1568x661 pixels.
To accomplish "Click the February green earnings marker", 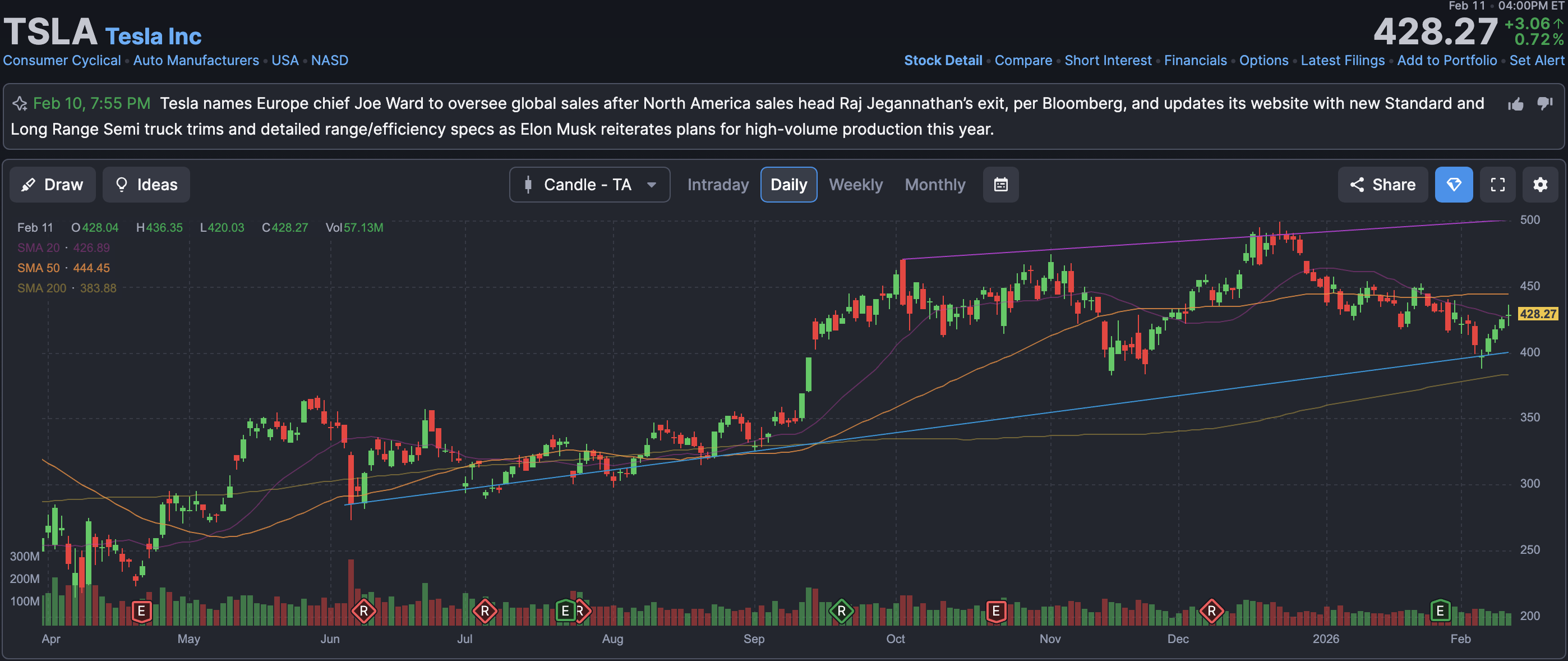I will [1440, 610].
